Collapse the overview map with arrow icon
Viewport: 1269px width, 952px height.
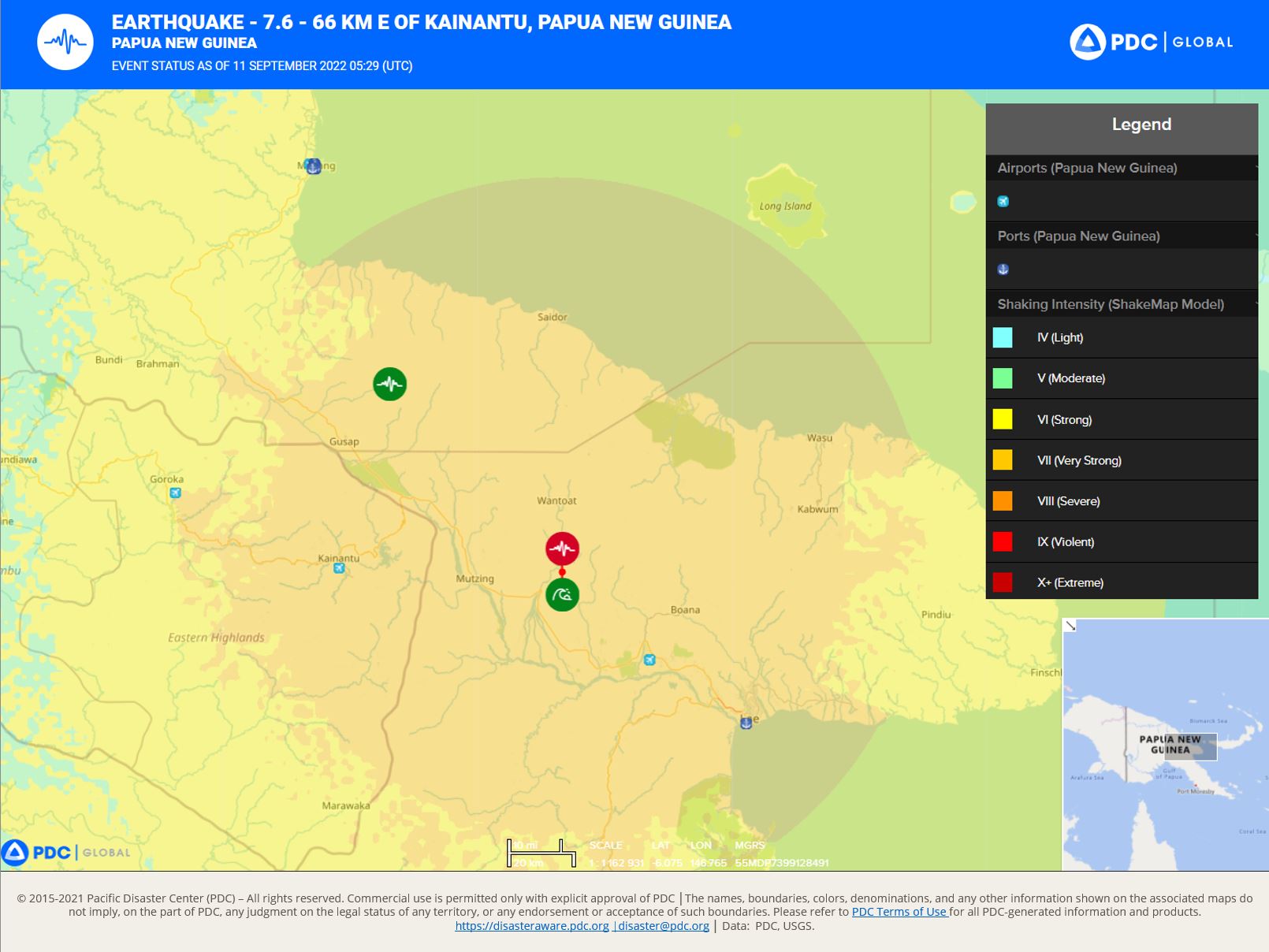[1070, 626]
